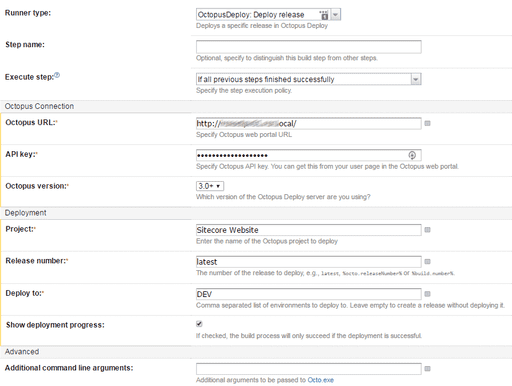Click into the Step name field
The width and height of the screenshot is (512, 386).
tap(309, 47)
